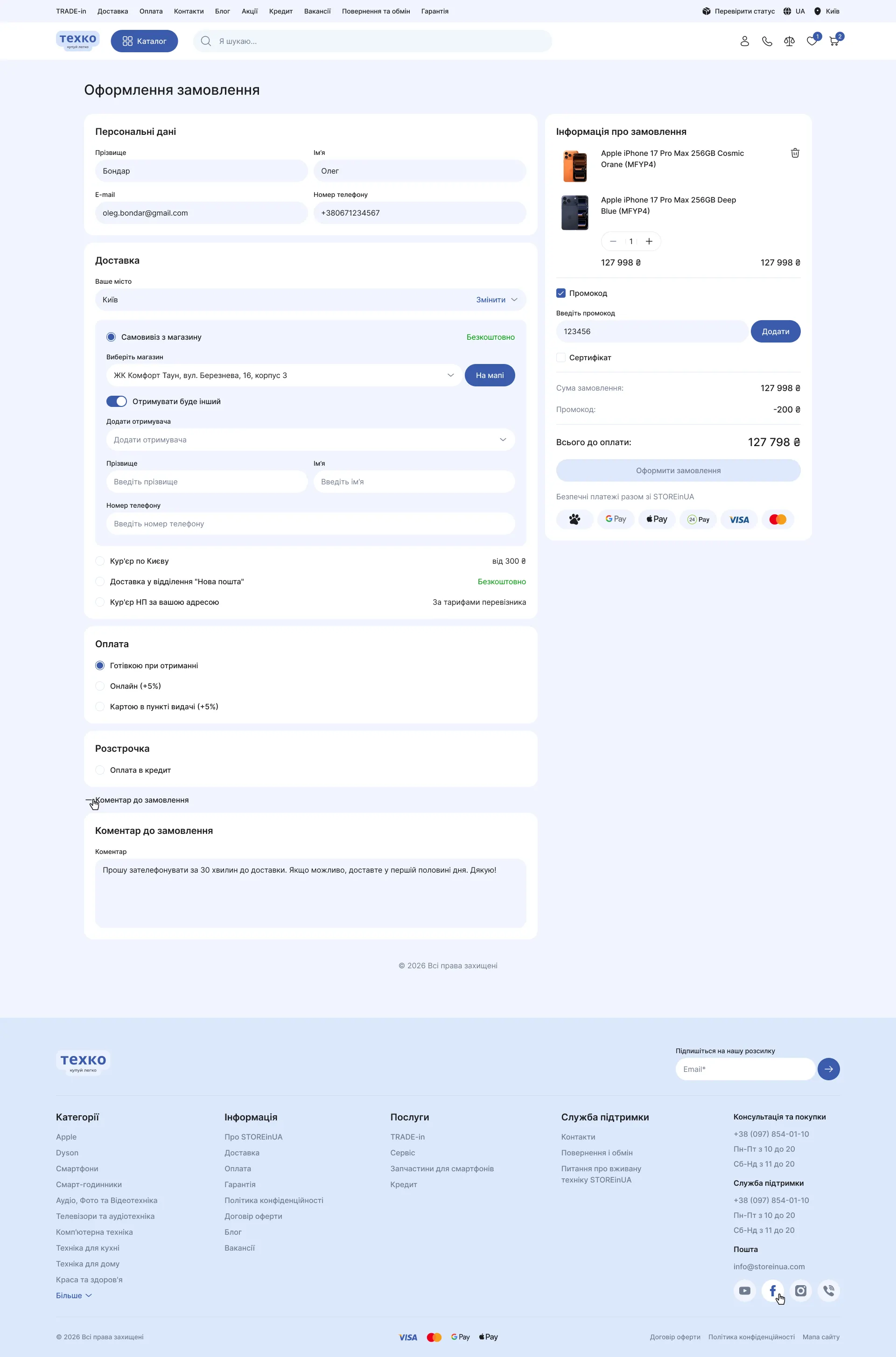The width and height of the screenshot is (896, 1357).
Task: Select Самовивіз з магазину radio
Action: (111, 337)
